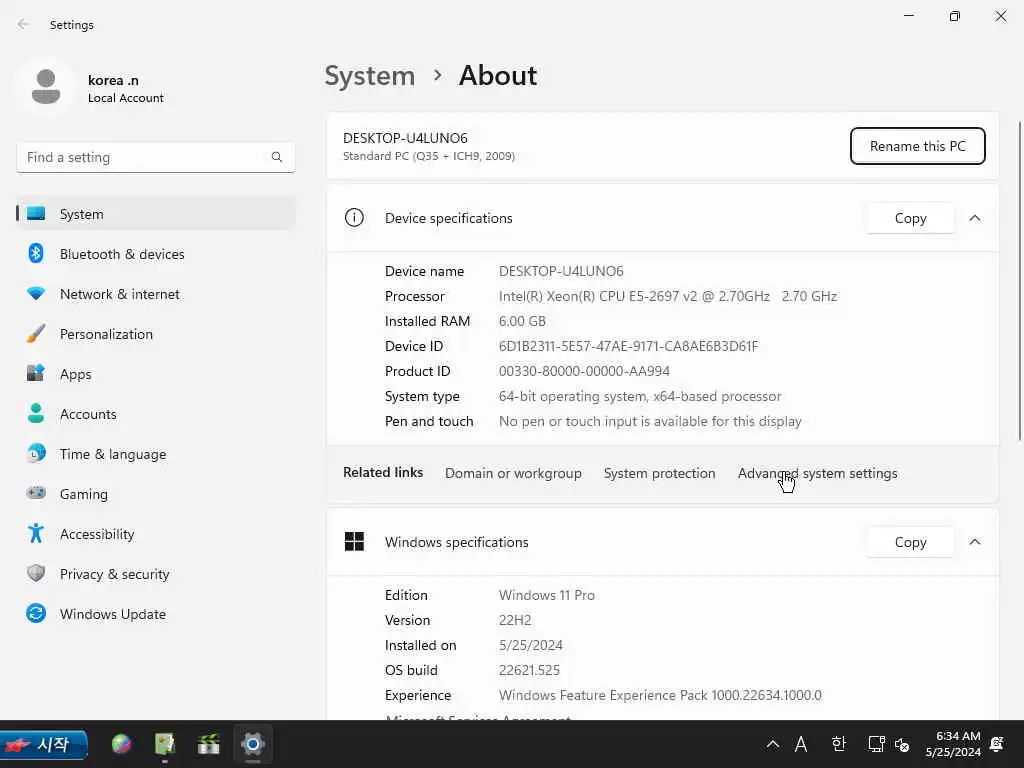Screen dimensions: 1024x768
Task: Open the Start button in taskbar
Action: pyautogui.click(x=44, y=744)
